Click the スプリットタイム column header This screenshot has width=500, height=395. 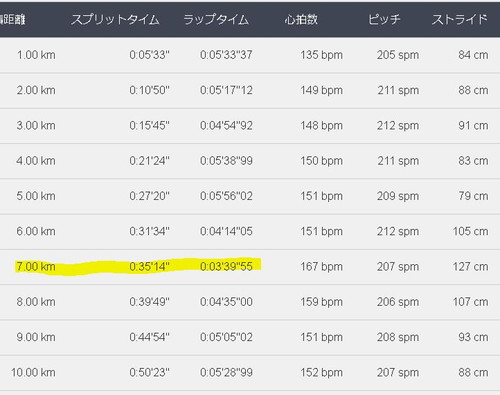pyautogui.click(x=115, y=20)
